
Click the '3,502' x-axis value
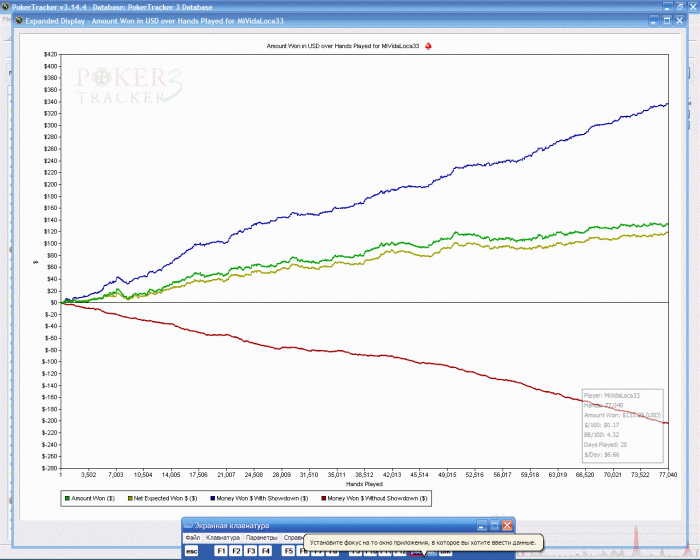pyautogui.click(x=88, y=475)
